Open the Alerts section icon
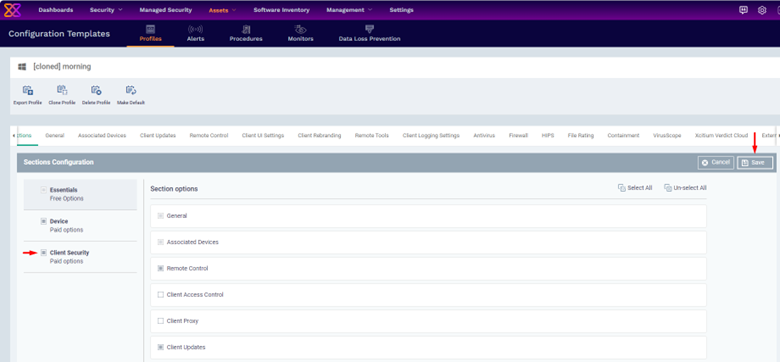Image resolution: width=780 pixels, height=362 pixels. [x=195, y=29]
